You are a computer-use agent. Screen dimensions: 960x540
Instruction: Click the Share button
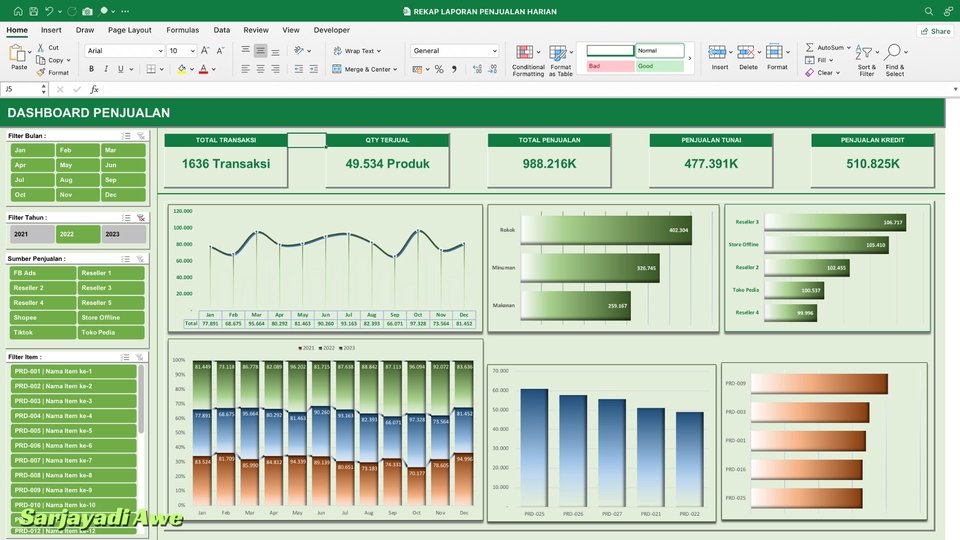coord(935,31)
